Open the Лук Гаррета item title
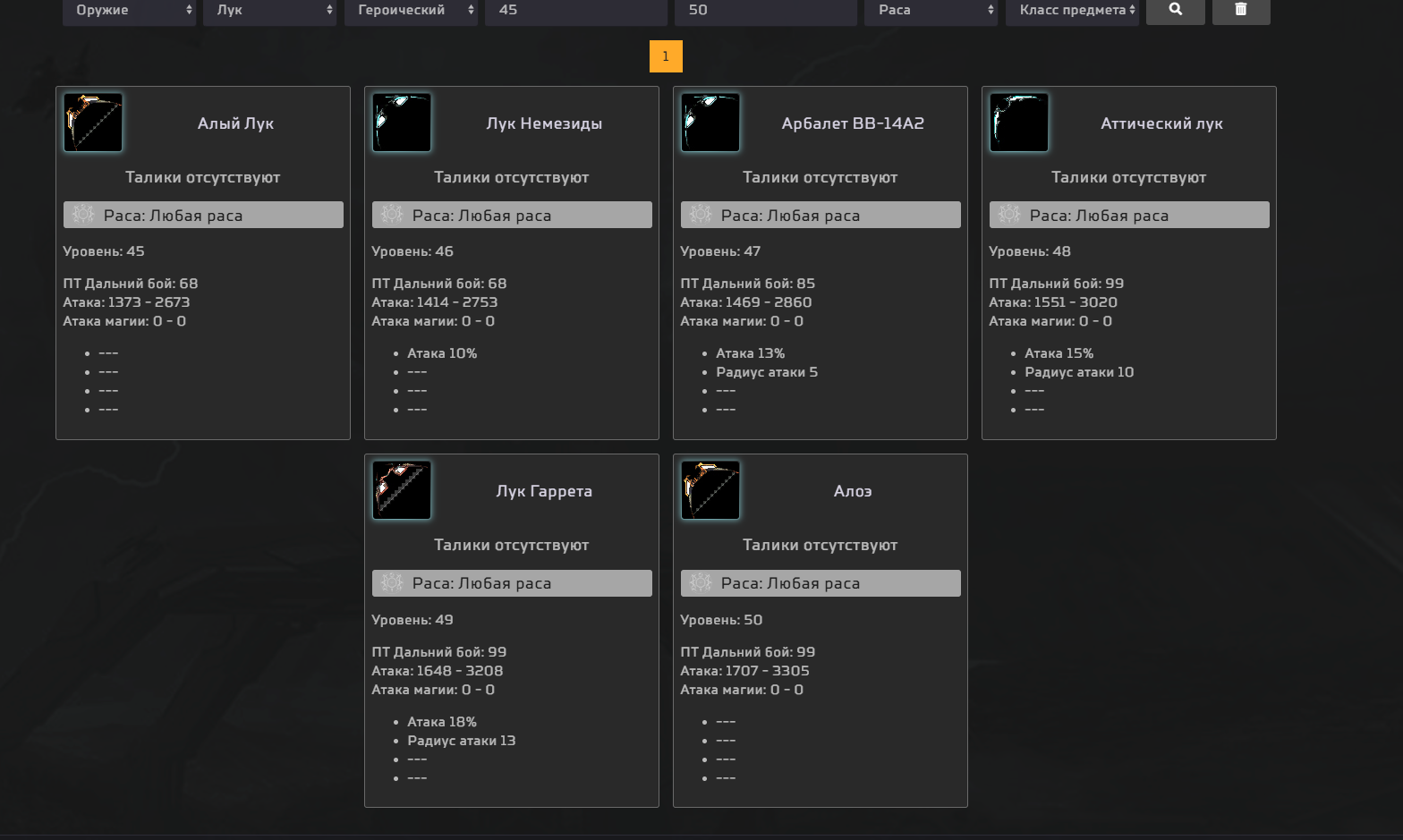 tap(544, 491)
